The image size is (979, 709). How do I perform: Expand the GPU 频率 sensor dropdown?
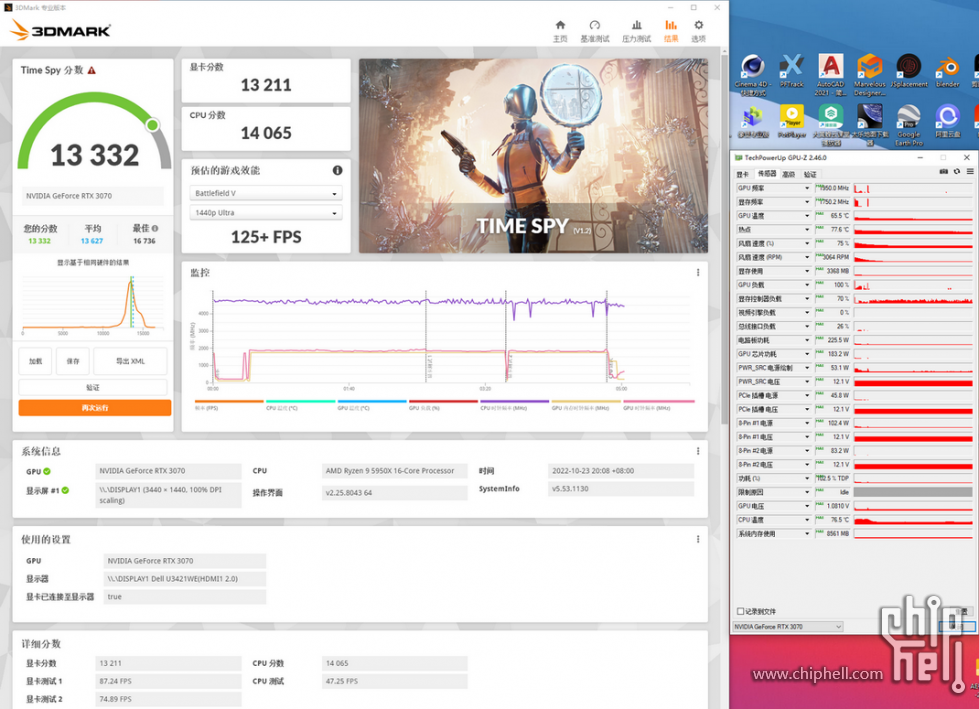pos(807,188)
